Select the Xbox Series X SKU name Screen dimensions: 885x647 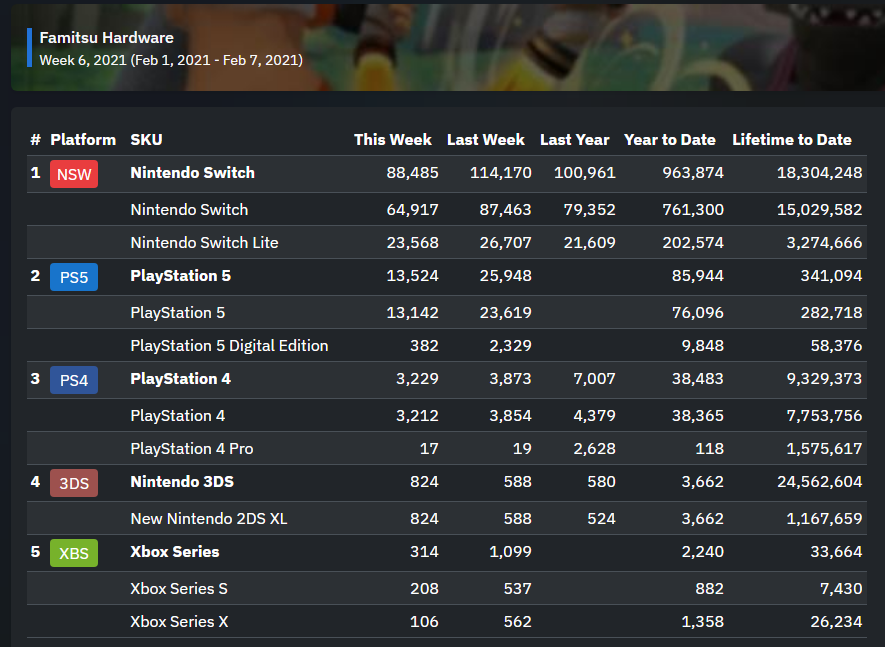click(179, 622)
